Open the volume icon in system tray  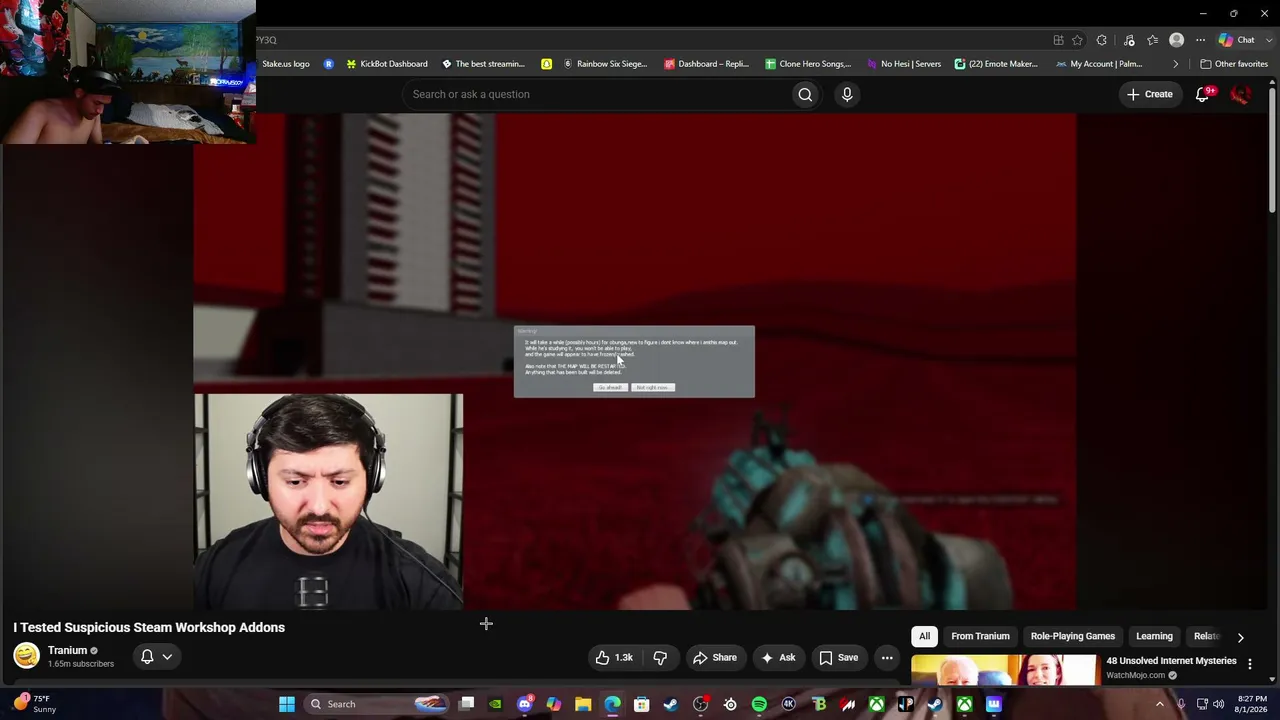coord(1218,704)
